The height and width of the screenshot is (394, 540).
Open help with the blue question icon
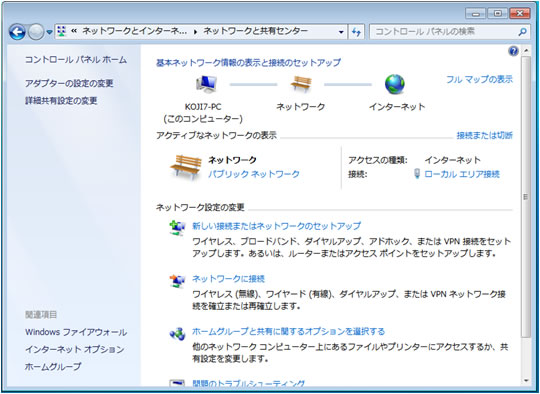[x=513, y=51]
